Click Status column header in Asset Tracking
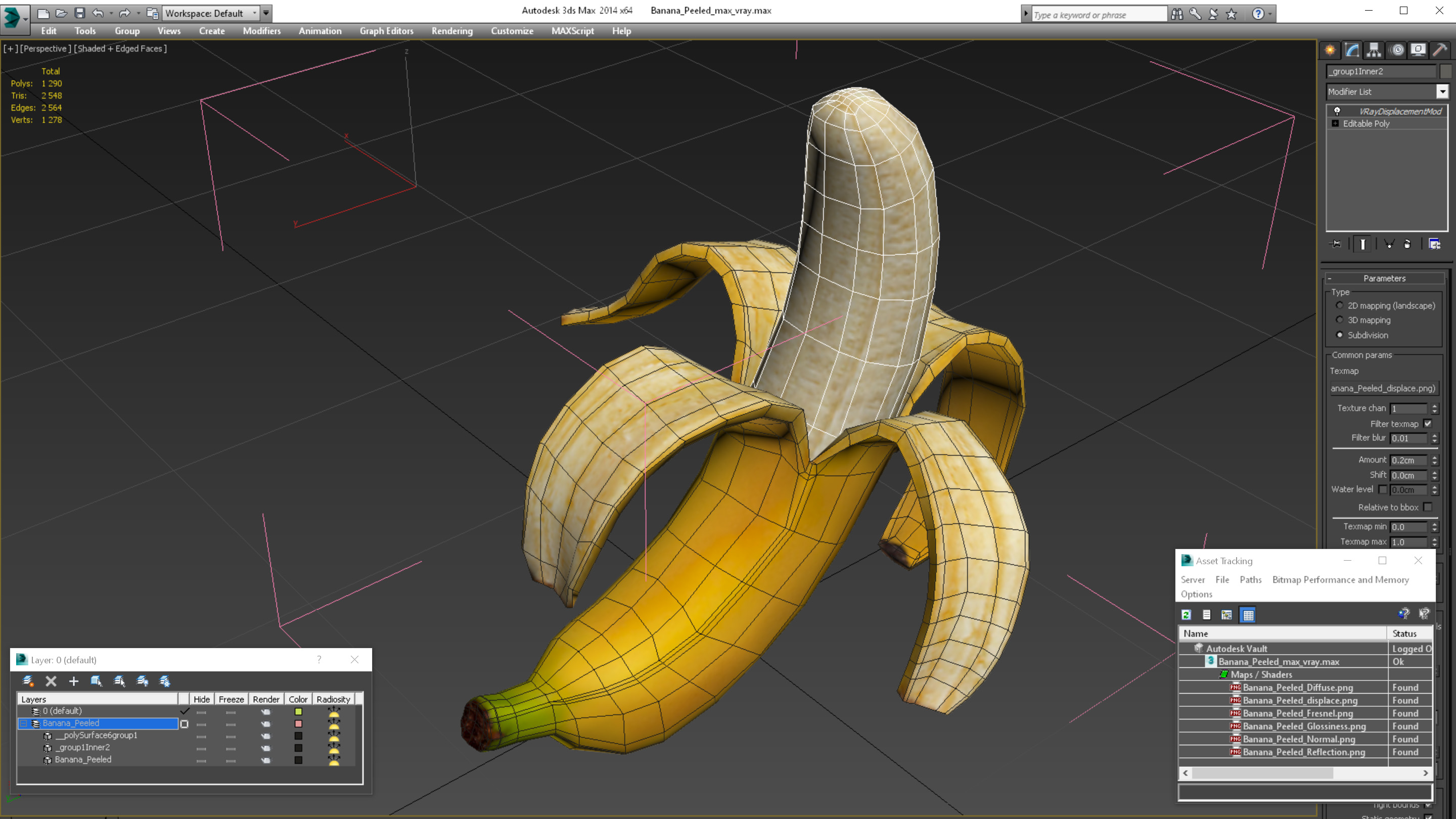1456x819 pixels. [1409, 633]
